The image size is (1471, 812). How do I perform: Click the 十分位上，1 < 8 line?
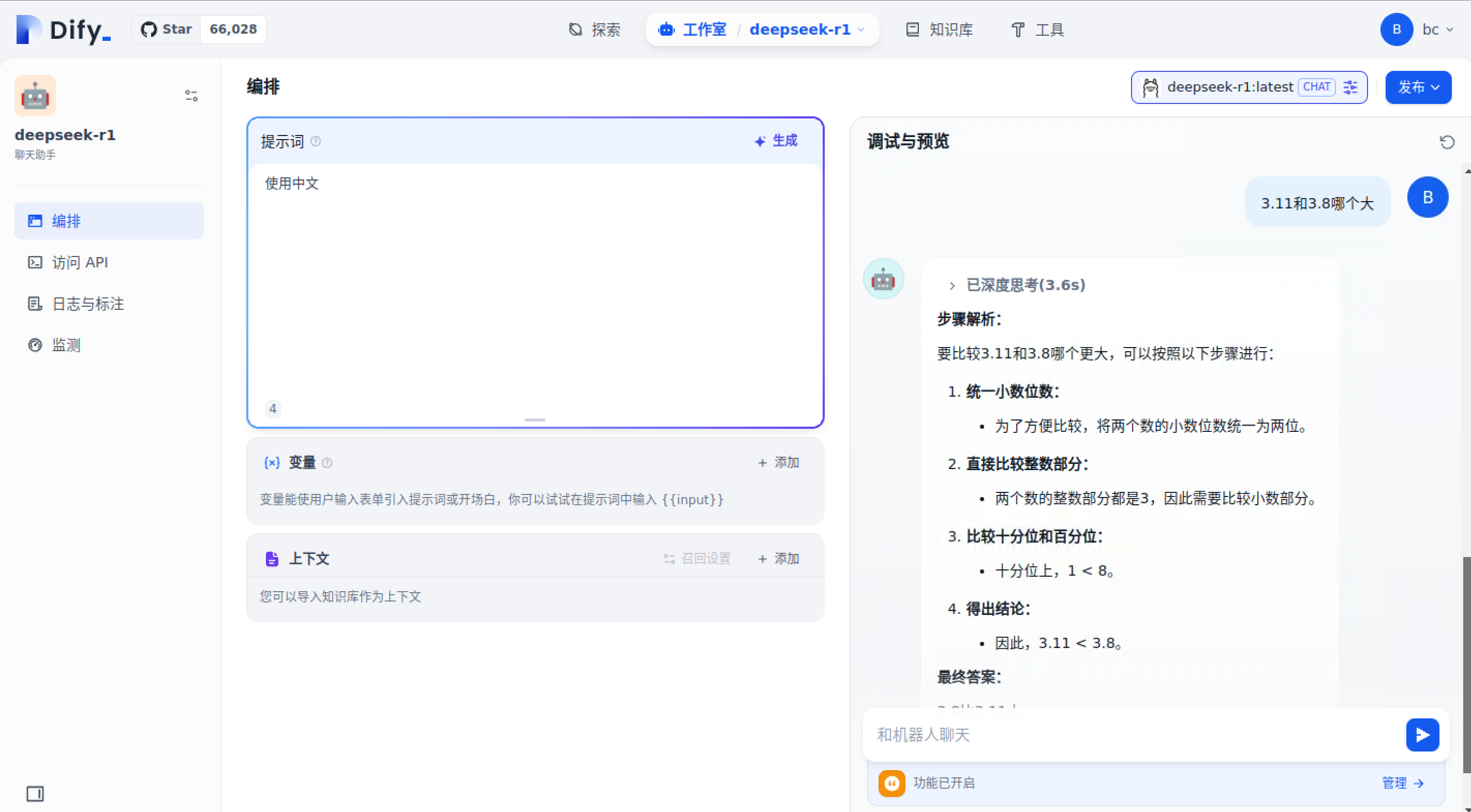coord(1054,570)
